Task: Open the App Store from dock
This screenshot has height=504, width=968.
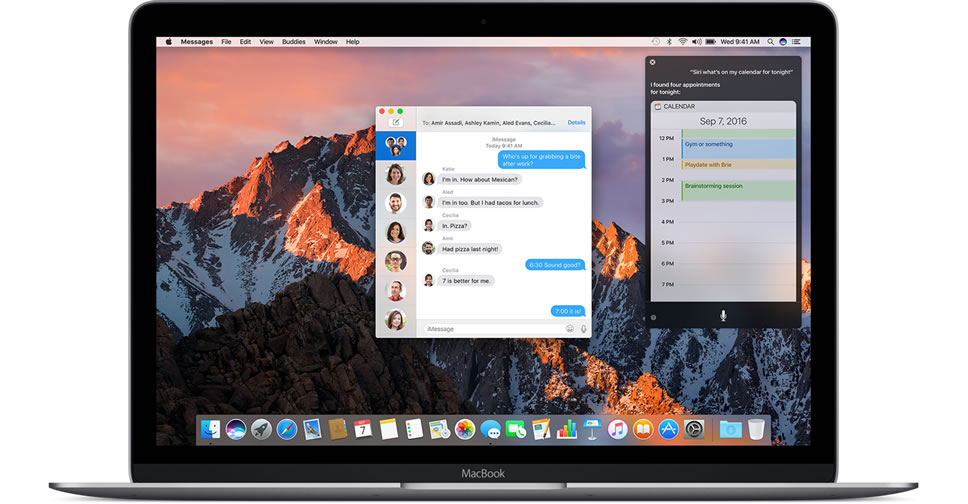Action: click(x=668, y=429)
